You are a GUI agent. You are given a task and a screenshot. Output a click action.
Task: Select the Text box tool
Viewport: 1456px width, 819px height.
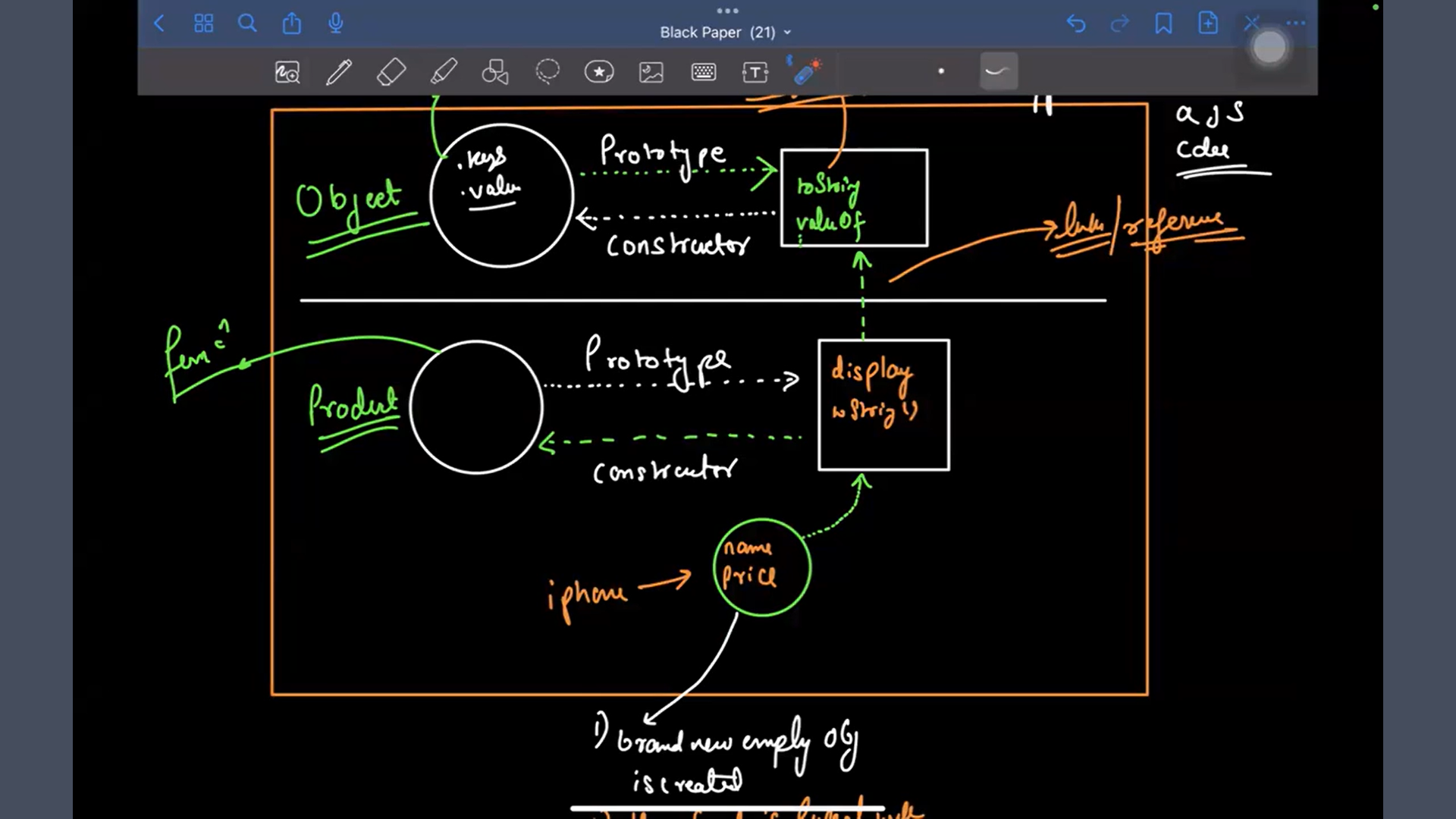pos(755,72)
